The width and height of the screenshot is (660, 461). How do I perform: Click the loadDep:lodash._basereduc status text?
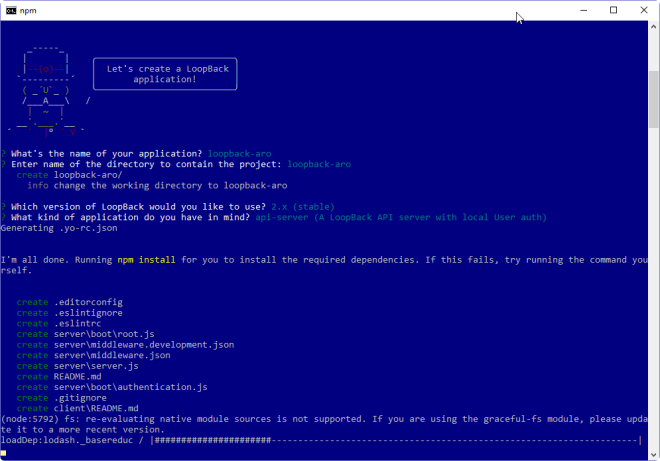(67, 440)
